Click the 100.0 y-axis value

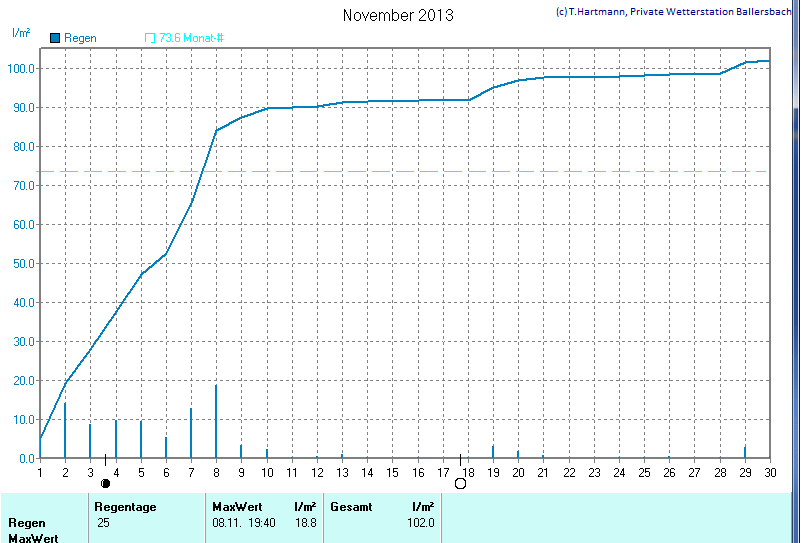coord(21,69)
